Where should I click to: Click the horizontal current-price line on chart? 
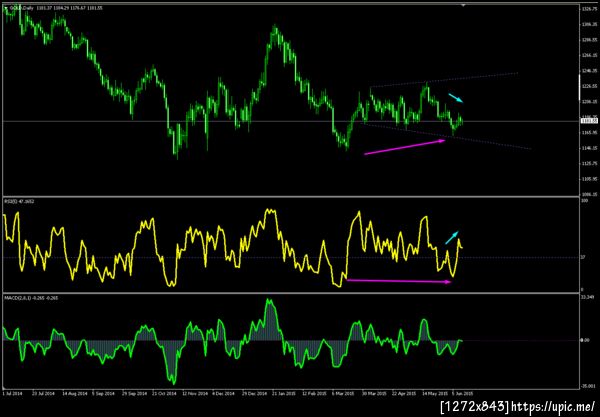click(291, 121)
